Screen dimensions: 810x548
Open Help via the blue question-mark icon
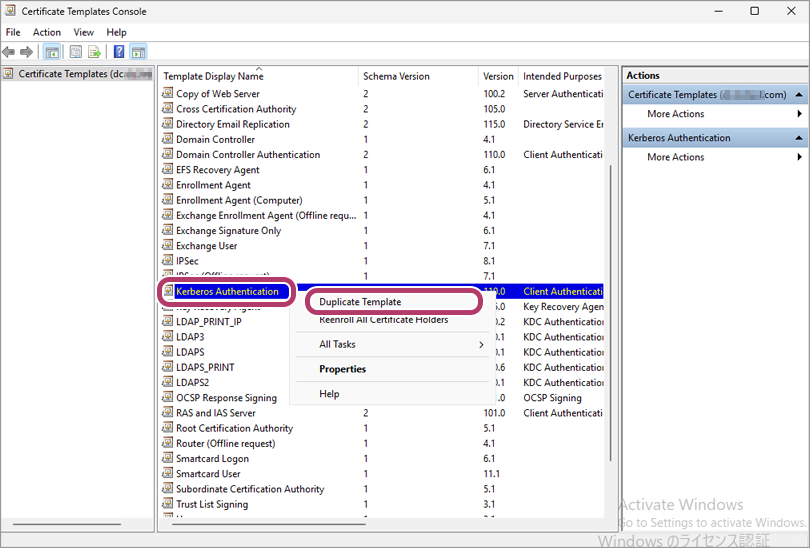click(119, 52)
